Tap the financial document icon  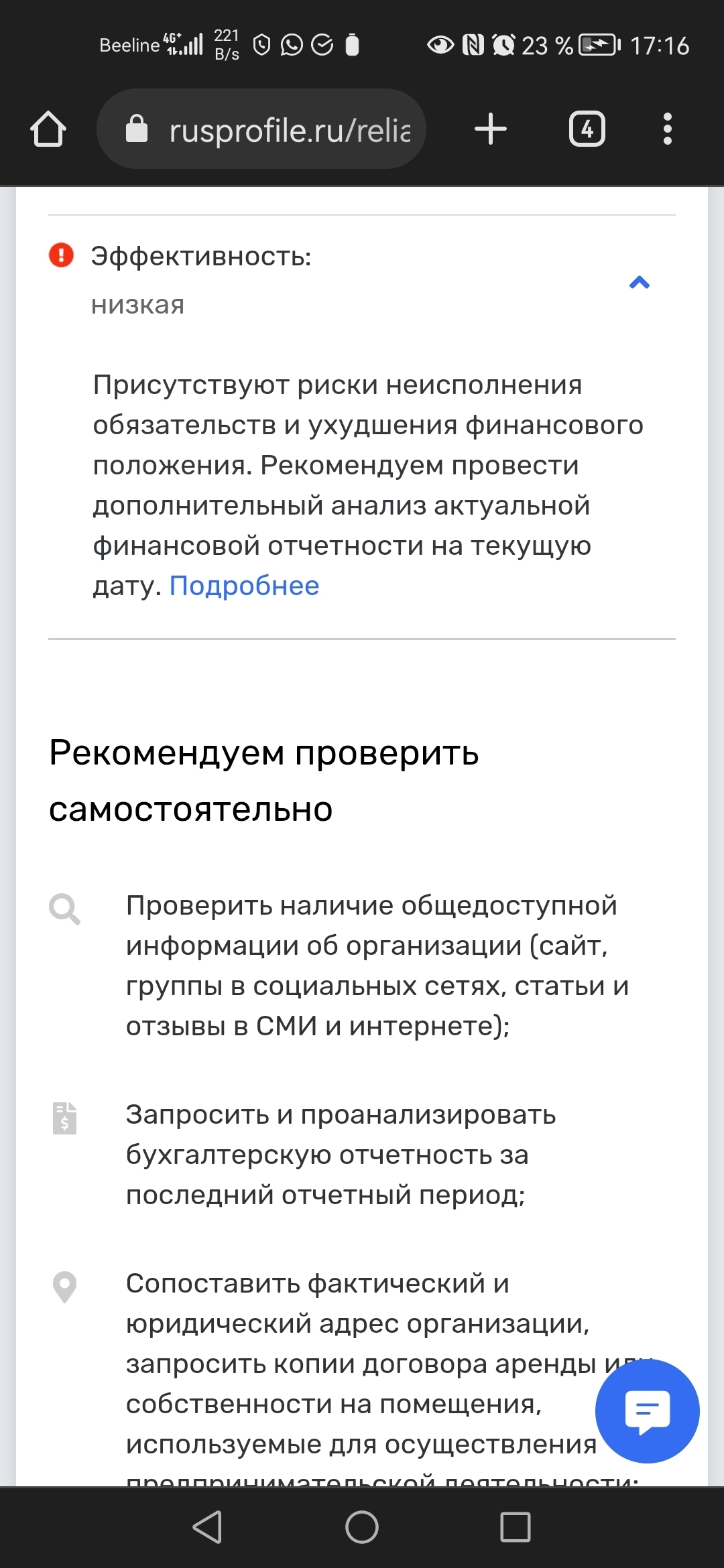point(64,1118)
